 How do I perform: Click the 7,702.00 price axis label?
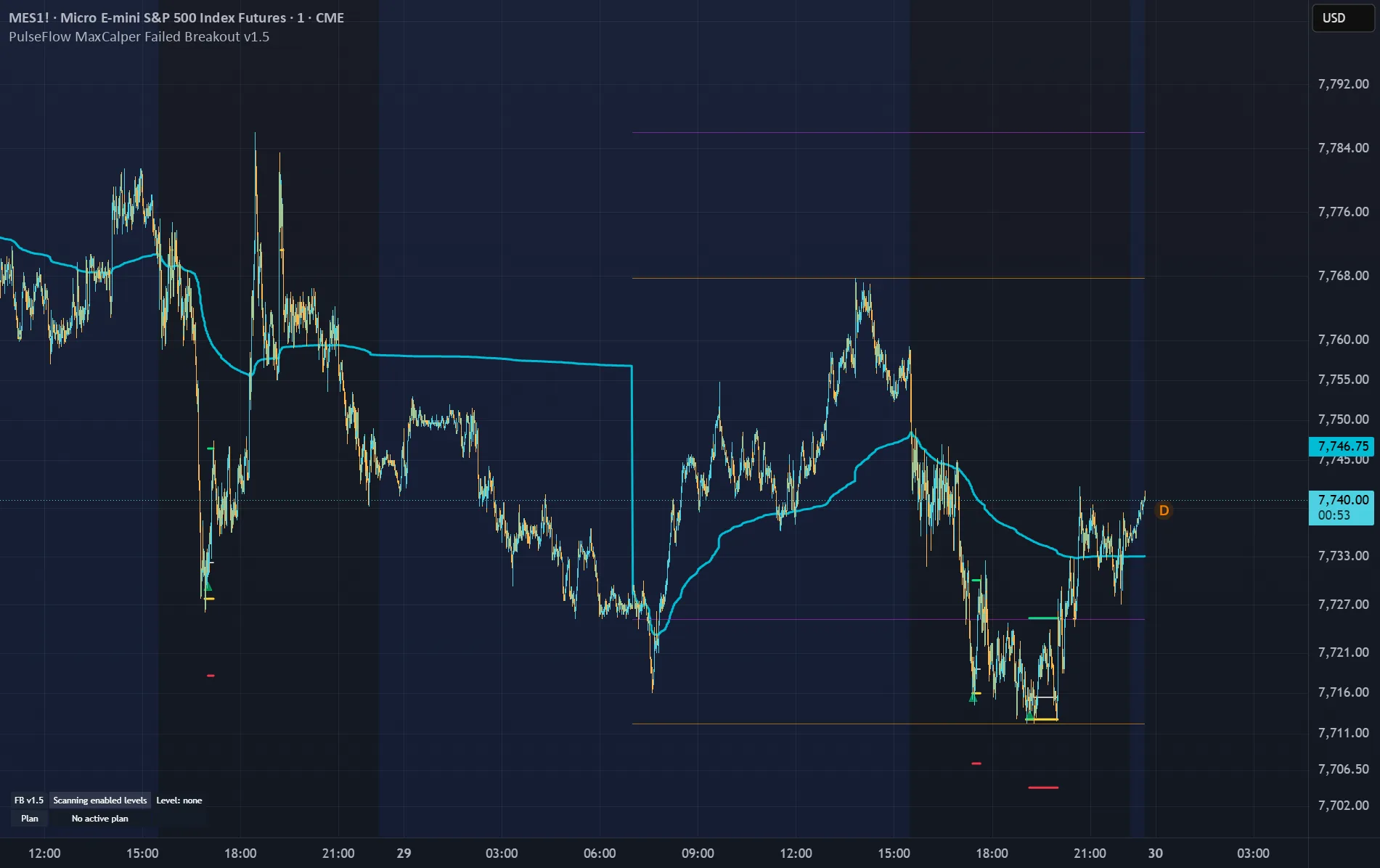tap(1343, 806)
